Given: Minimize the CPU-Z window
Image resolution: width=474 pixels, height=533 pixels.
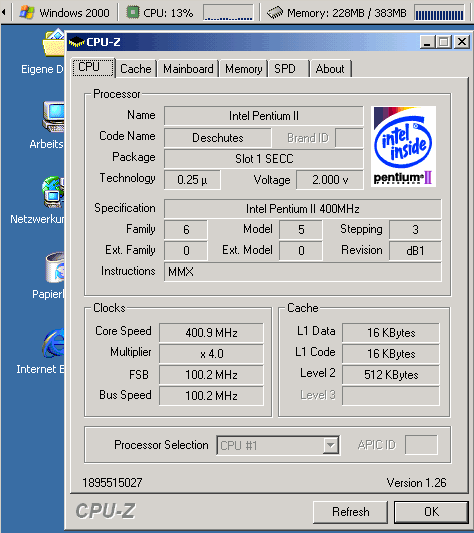Looking at the screenshot, I should [427, 42].
